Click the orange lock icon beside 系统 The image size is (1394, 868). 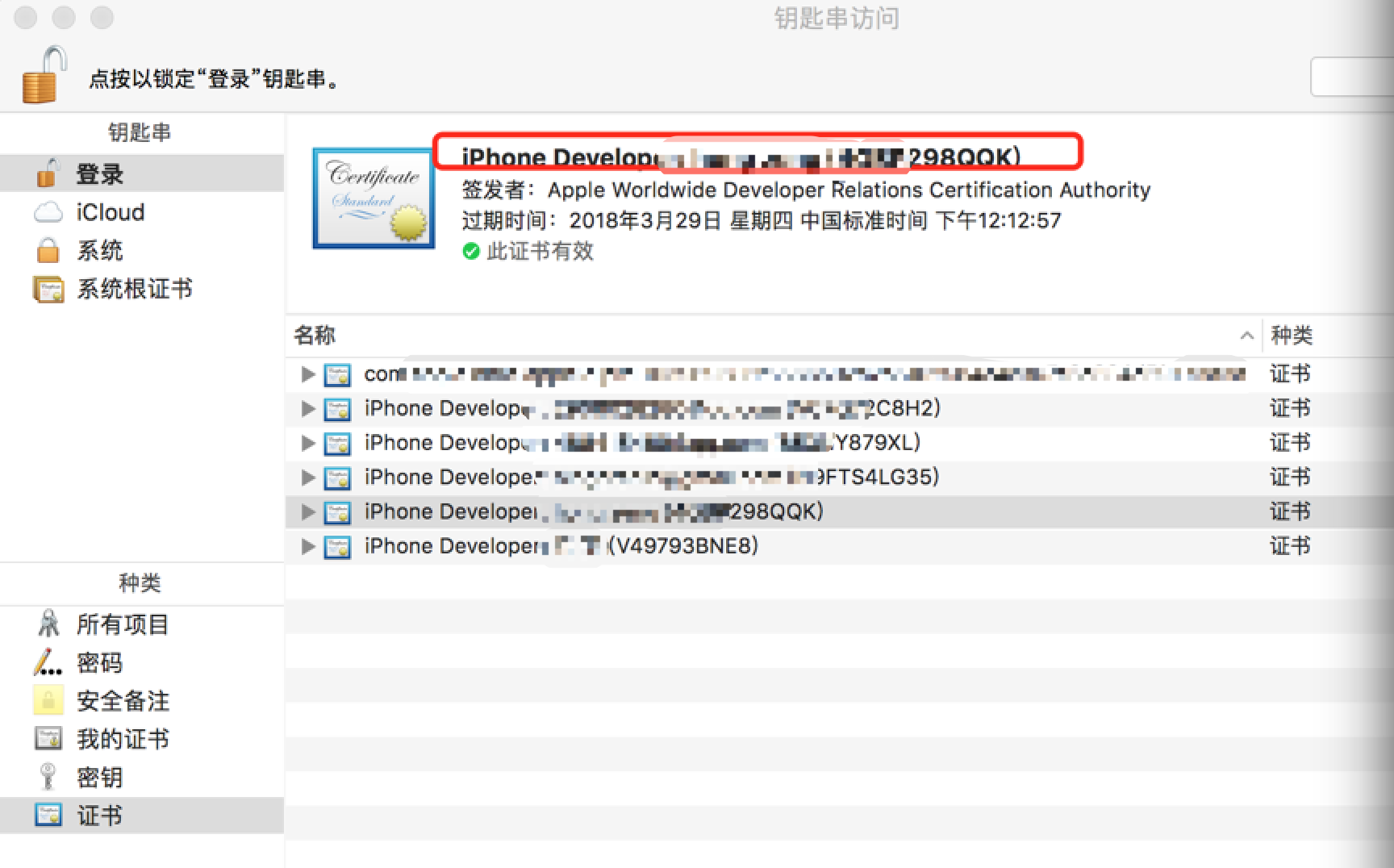(x=48, y=250)
